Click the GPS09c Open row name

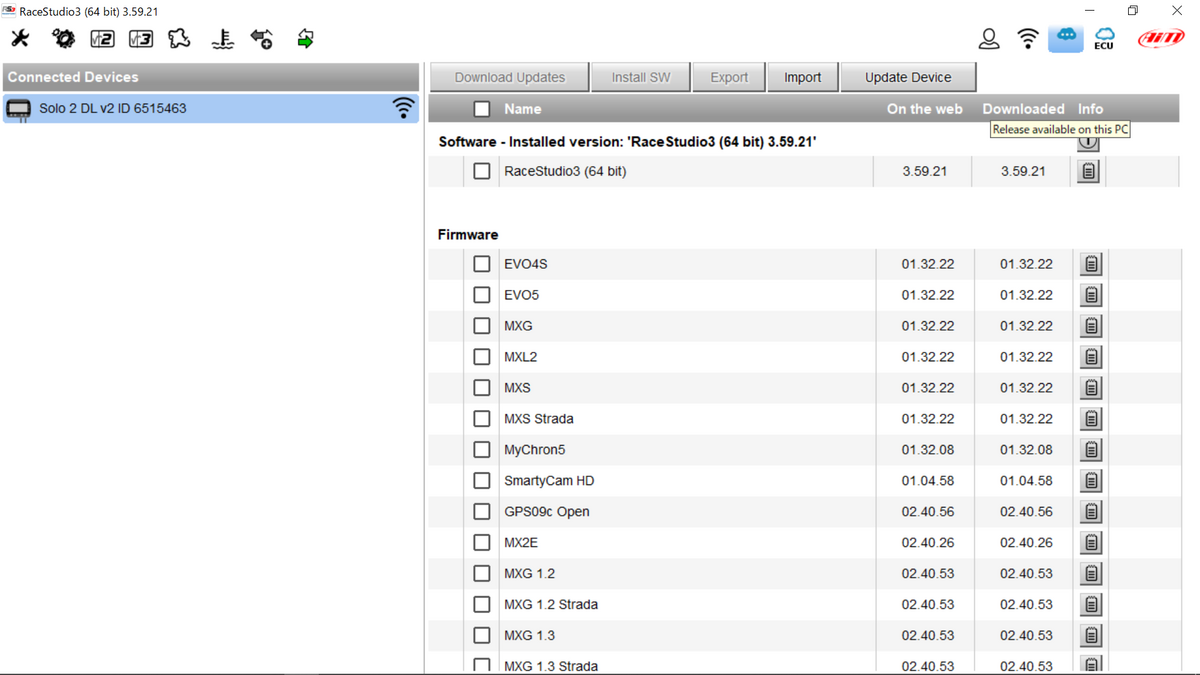coord(547,512)
